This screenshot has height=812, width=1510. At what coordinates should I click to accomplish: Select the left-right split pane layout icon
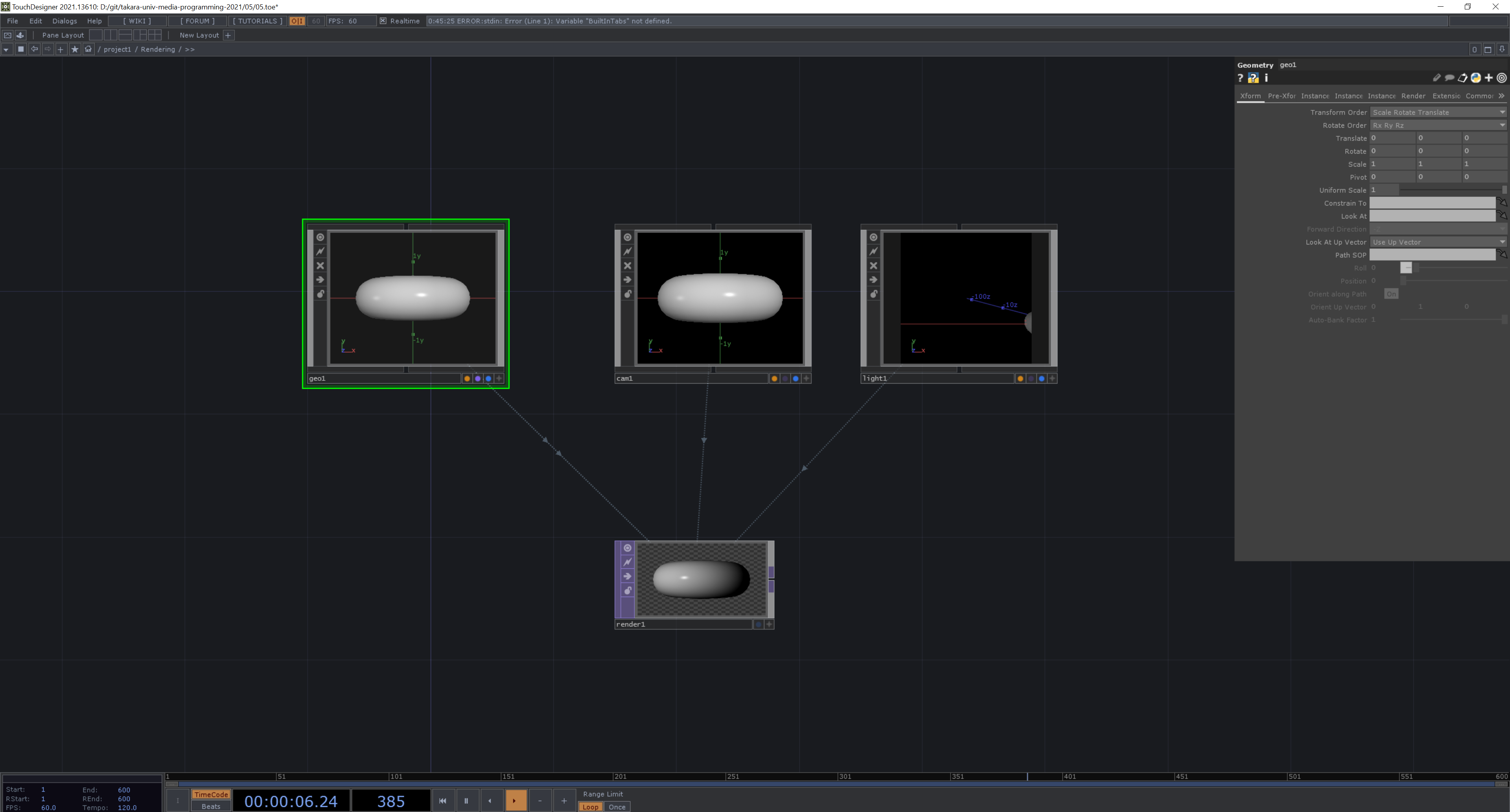(x=110, y=35)
